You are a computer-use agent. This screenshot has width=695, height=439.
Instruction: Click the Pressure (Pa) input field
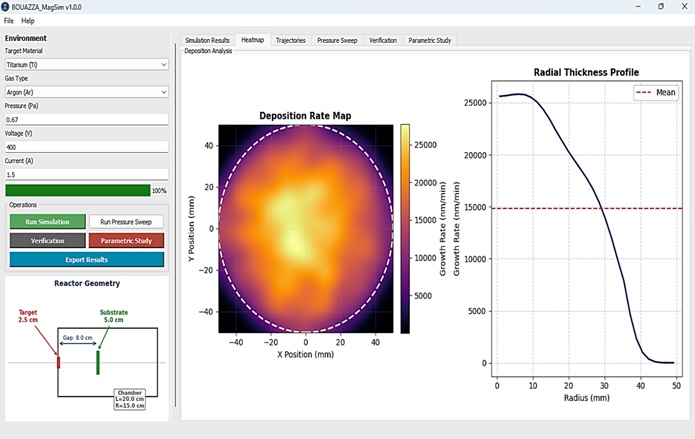click(x=86, y=120)
